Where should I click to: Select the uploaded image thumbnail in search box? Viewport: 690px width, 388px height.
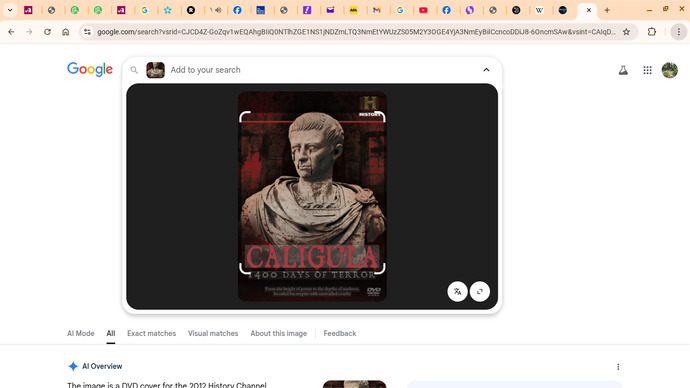[155, 70]
